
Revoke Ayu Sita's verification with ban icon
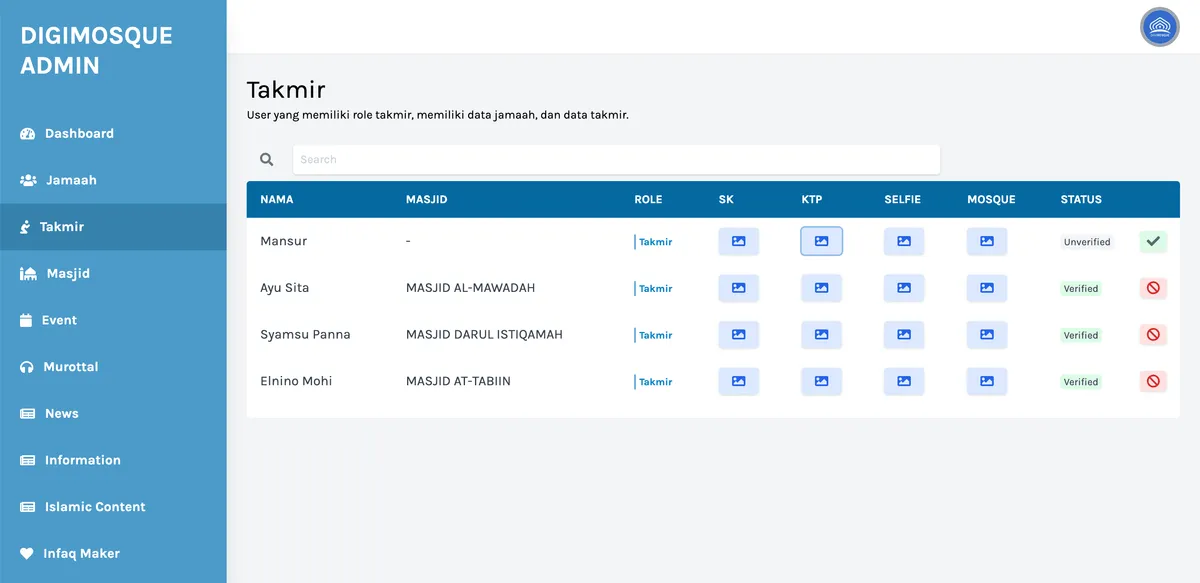point(1153,288)
